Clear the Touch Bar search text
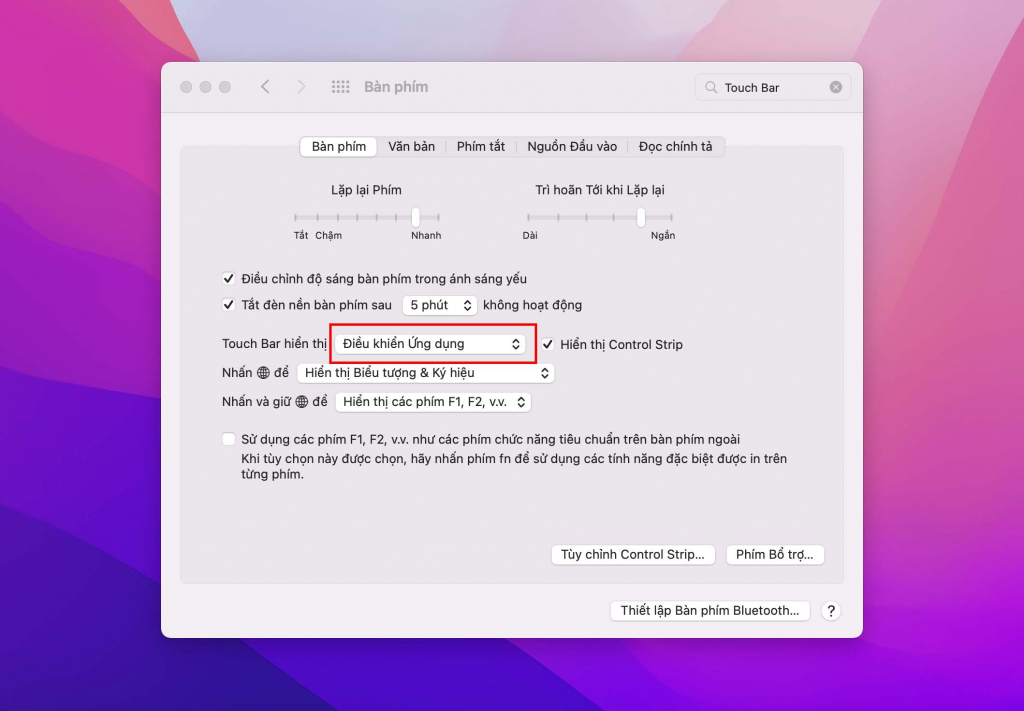 click(x=835, y=87)
